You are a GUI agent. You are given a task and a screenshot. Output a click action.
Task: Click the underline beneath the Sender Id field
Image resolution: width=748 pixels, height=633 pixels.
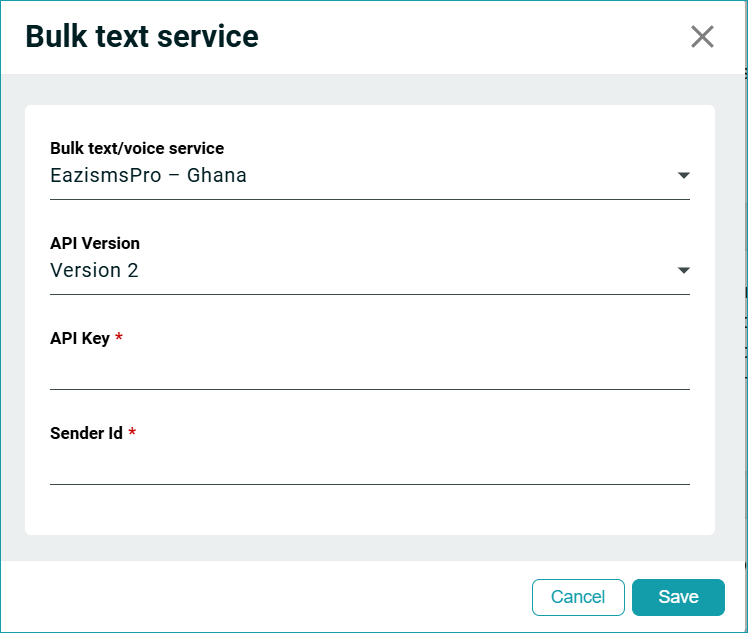coord(369,484)
